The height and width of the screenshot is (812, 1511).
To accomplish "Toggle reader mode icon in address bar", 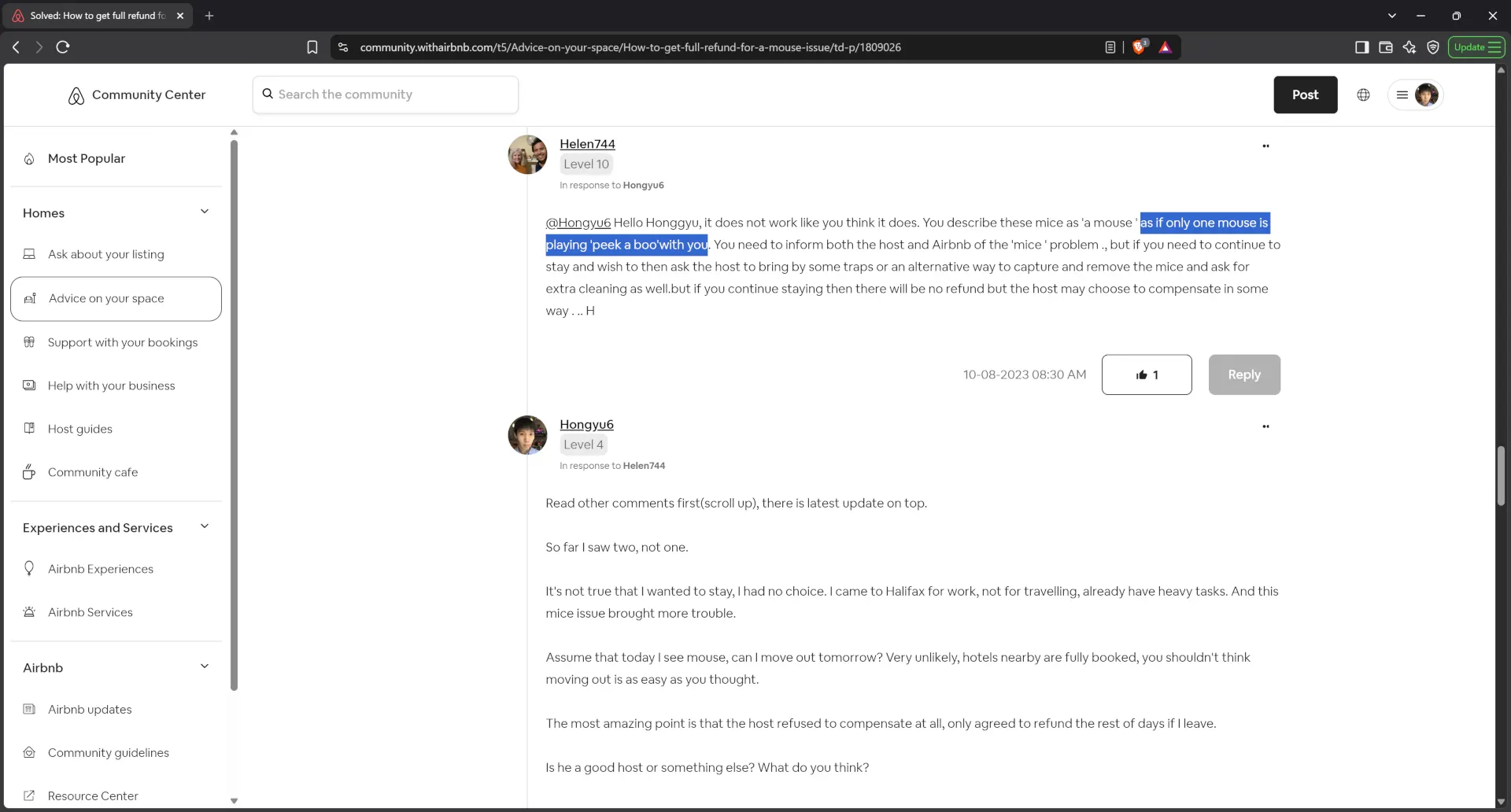I will 1110,47.
